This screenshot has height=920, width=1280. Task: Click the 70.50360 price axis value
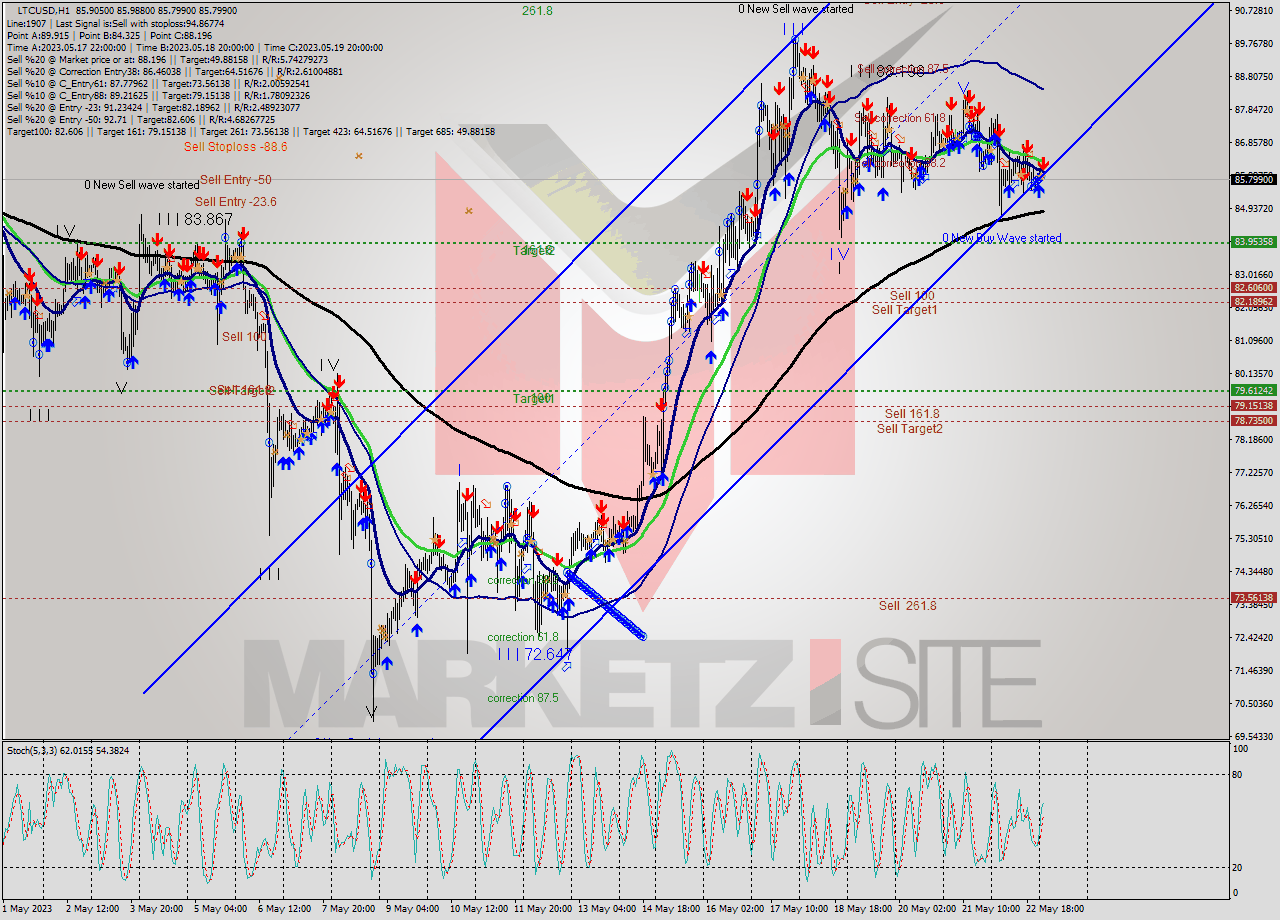(x=1254, y=703)
